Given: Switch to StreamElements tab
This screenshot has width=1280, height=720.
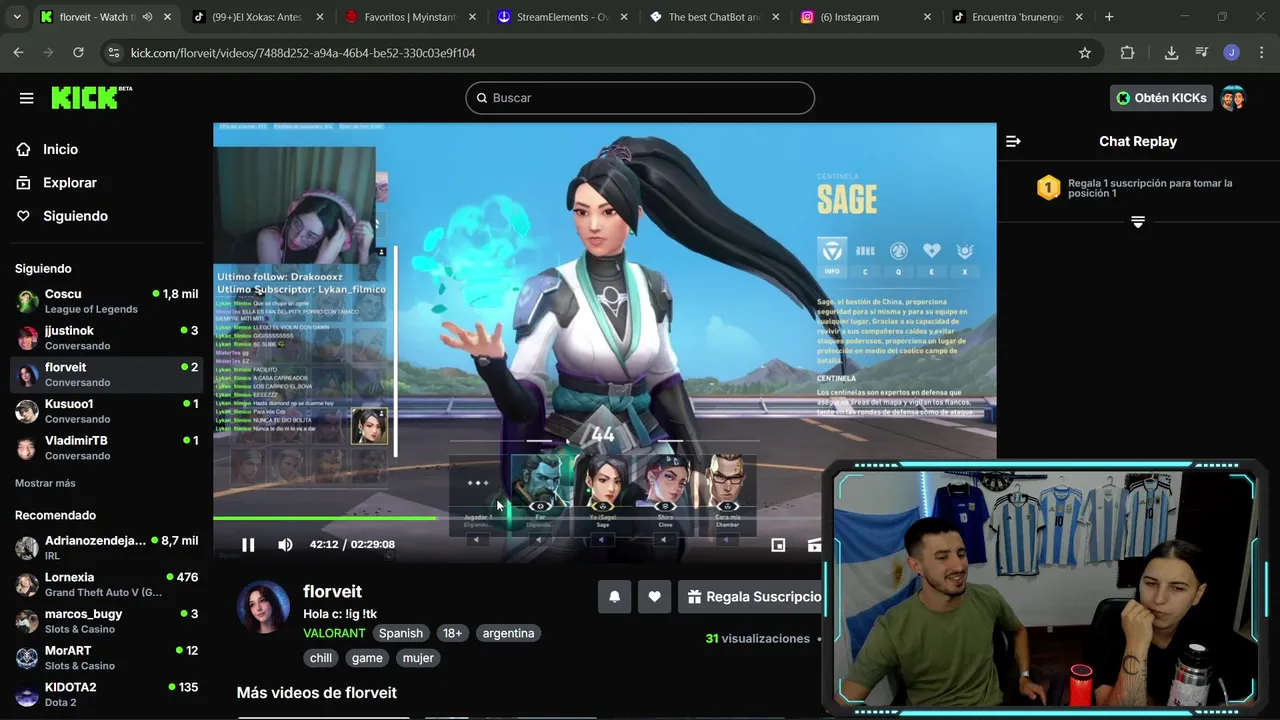Looking at the screenshot, I should tap(562, 17).
